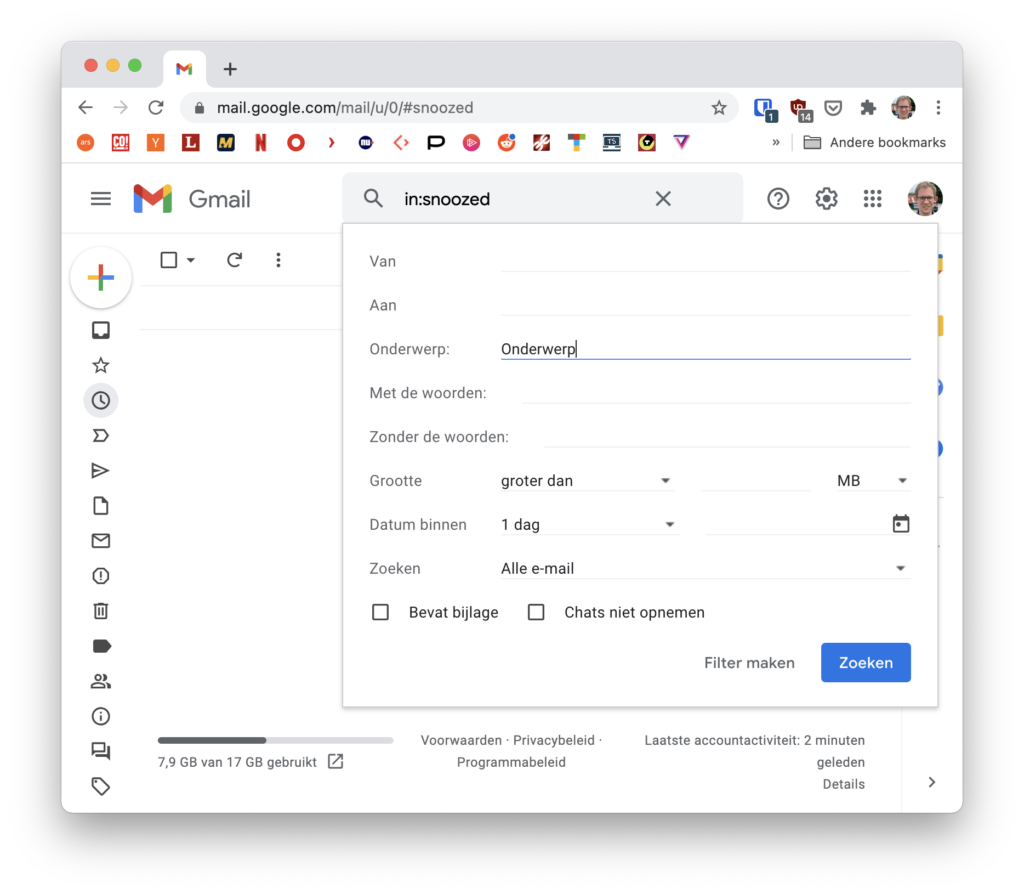Open All Mail envelope icon
The width and height of the screenshot is (1024, 894).
tap(101, 541)
